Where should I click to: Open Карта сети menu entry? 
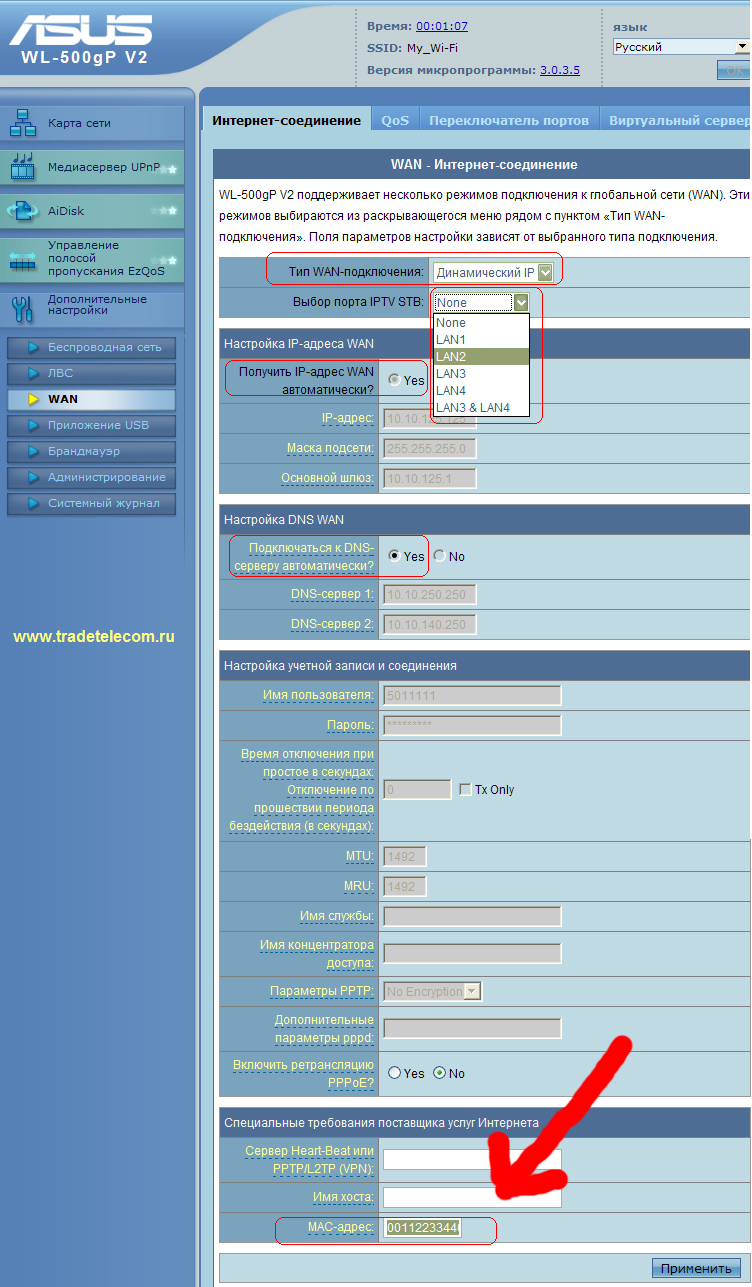[x=92, y=124]
